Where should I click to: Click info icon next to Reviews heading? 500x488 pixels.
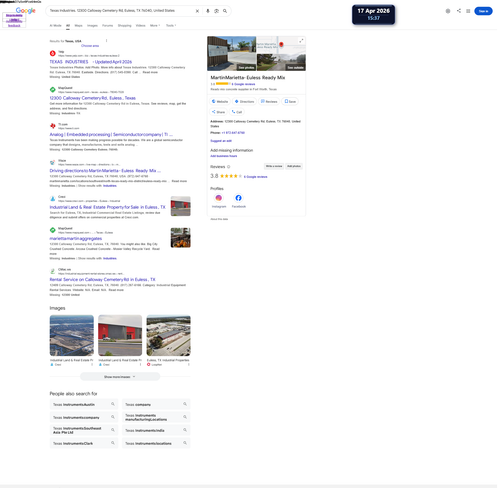click(229, 167)
